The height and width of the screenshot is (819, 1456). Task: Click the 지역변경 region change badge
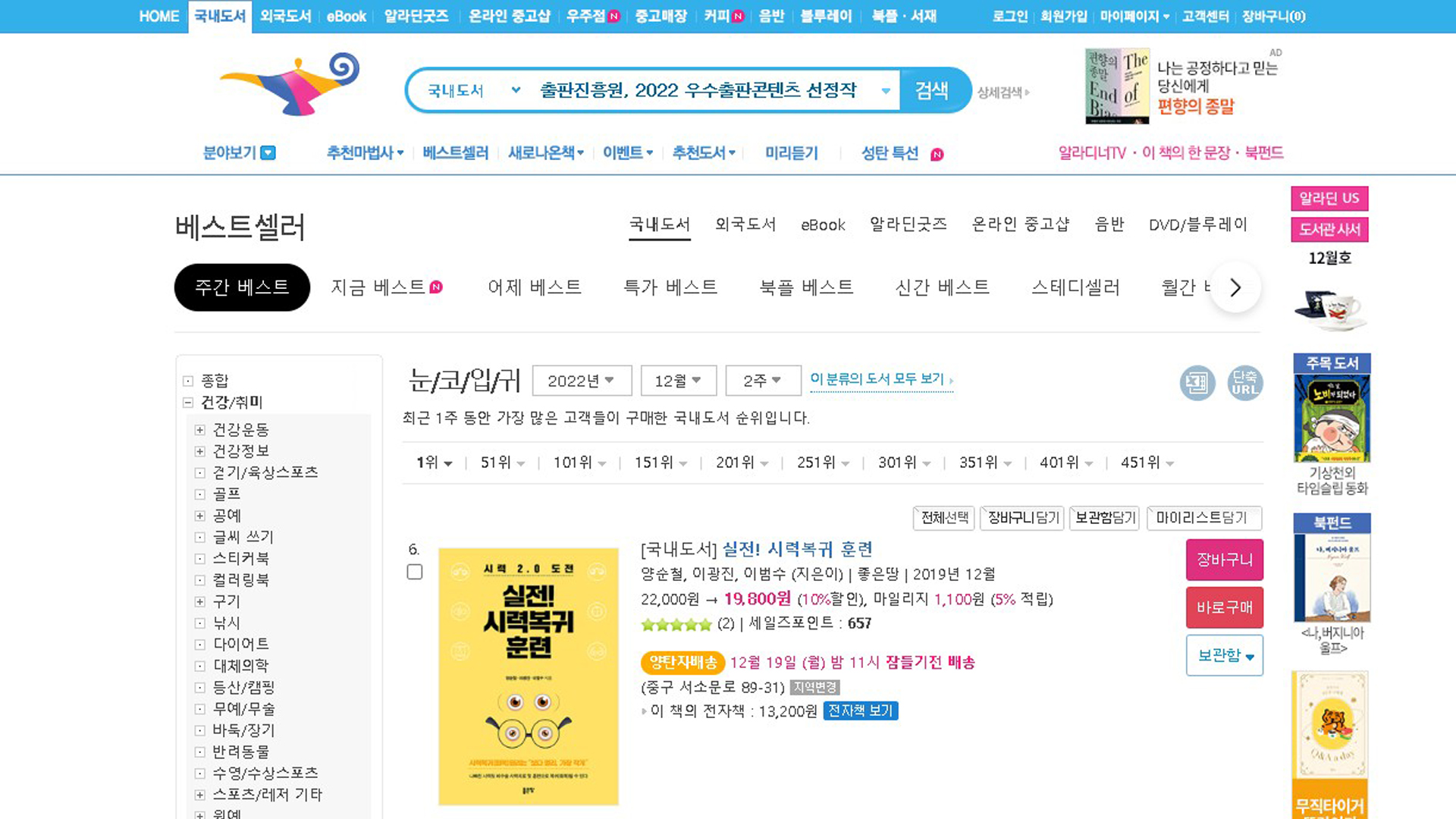[814, 688]
